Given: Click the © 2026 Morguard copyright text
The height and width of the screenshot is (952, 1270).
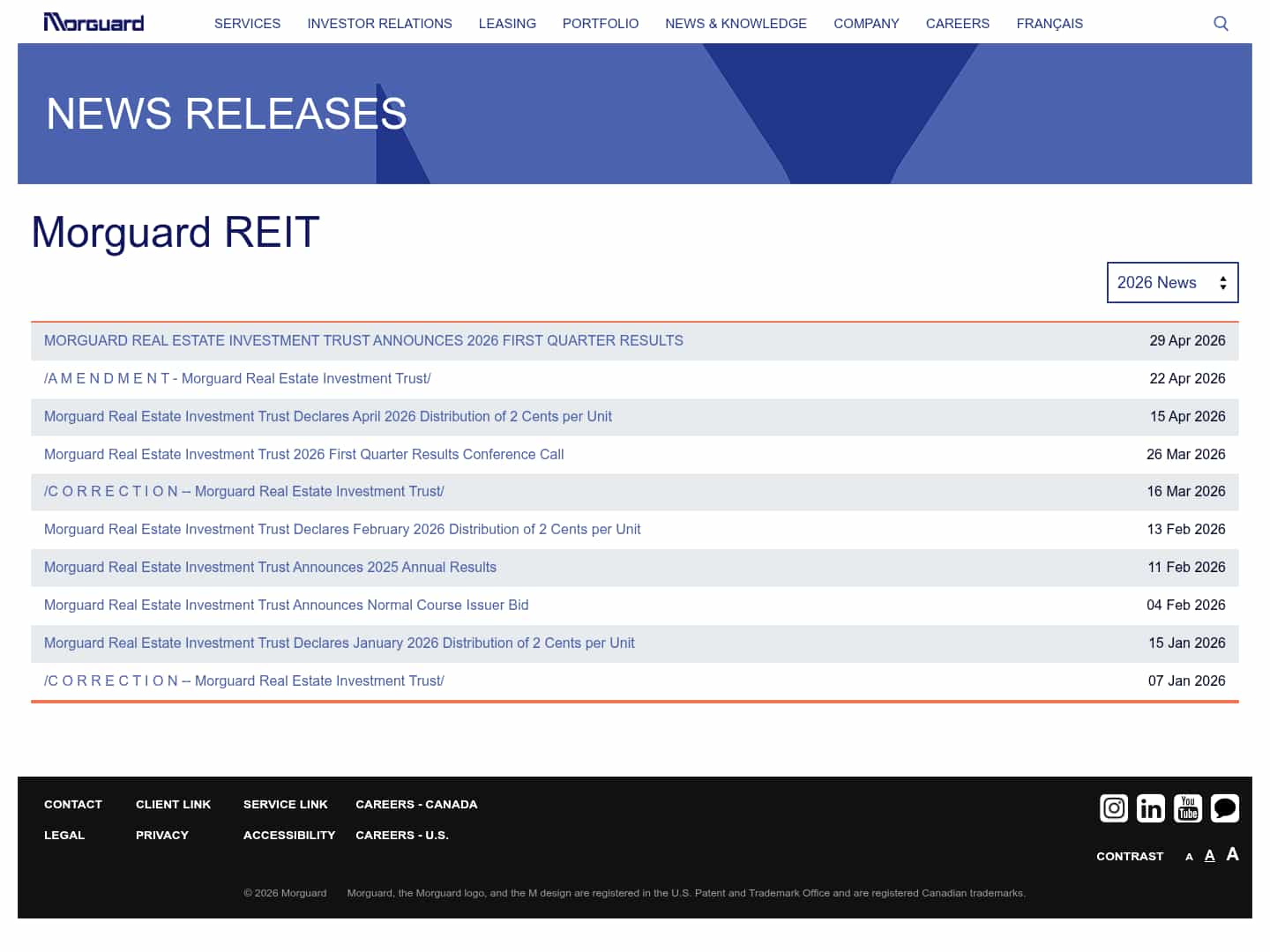Looking at the screenshot, I should pos(285,893).
